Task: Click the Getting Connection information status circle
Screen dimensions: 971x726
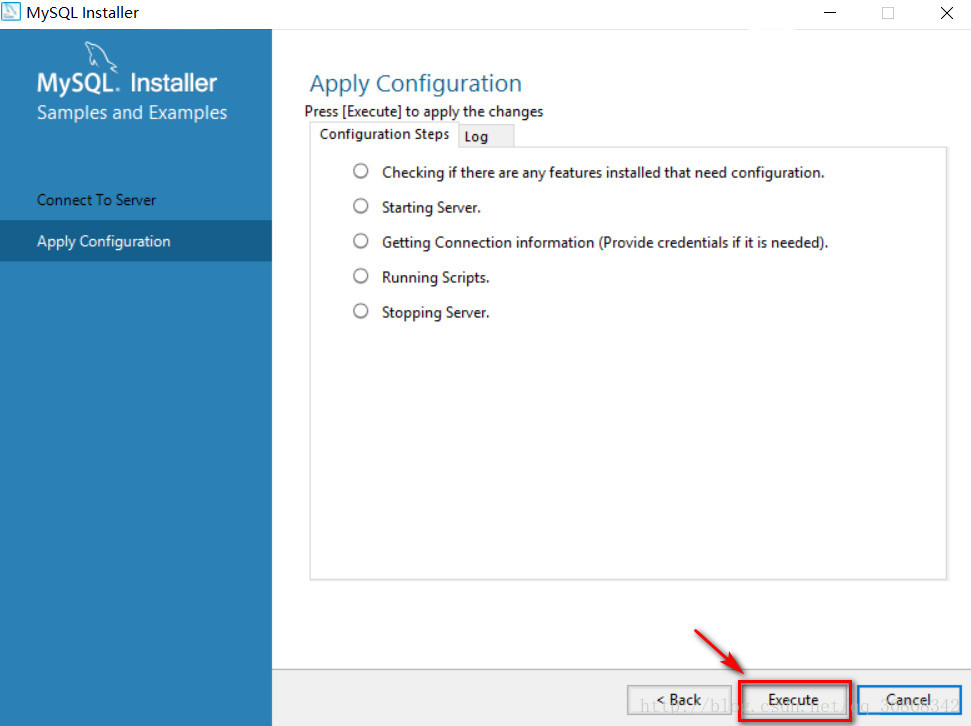Action: (x=360, y=241)
